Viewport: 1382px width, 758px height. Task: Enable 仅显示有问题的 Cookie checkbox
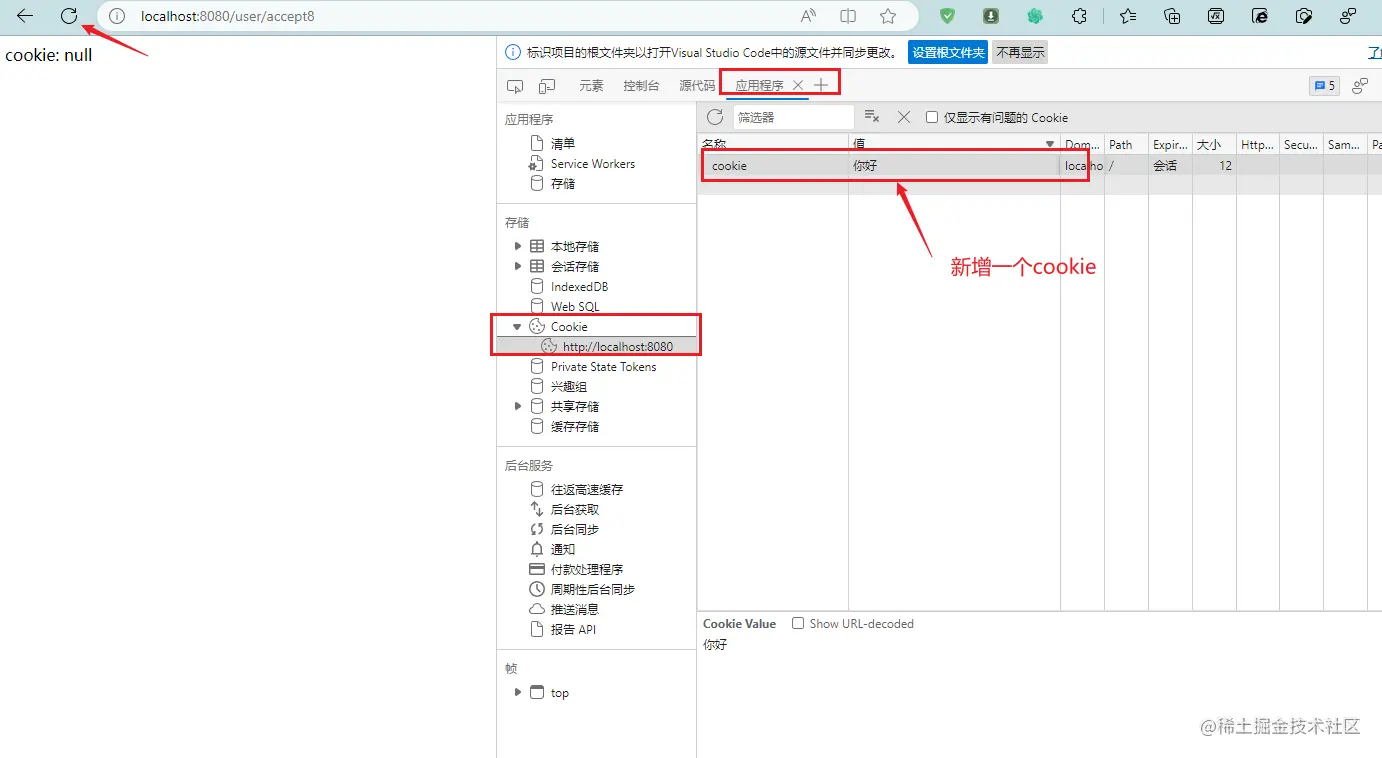click(x=932, y=117)
